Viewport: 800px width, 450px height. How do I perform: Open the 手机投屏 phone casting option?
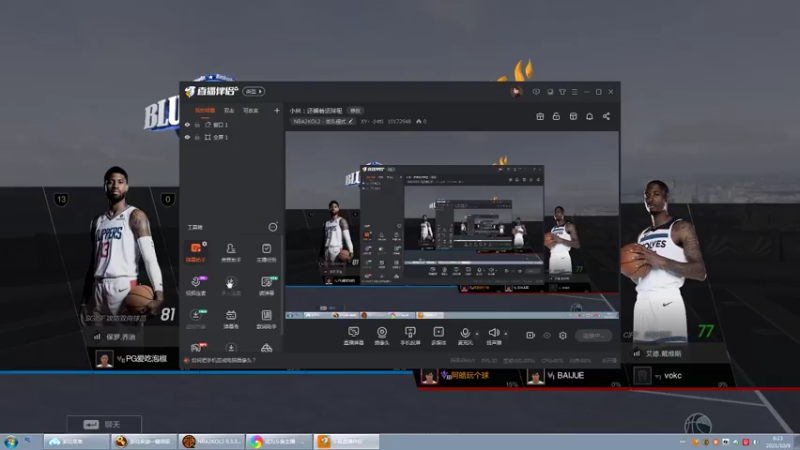click(410, 336)
